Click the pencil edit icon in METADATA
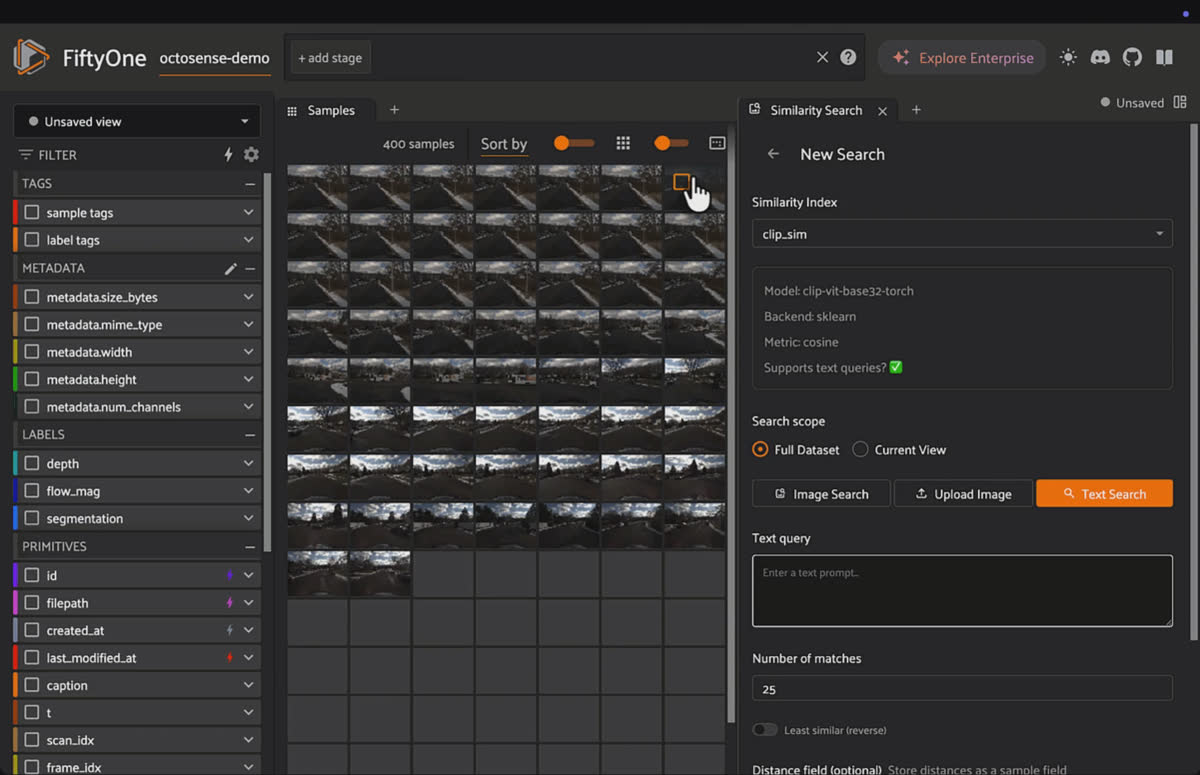The width and height of the screenshot is (1200, 775). pyautogui.click(x=230, y=268)
